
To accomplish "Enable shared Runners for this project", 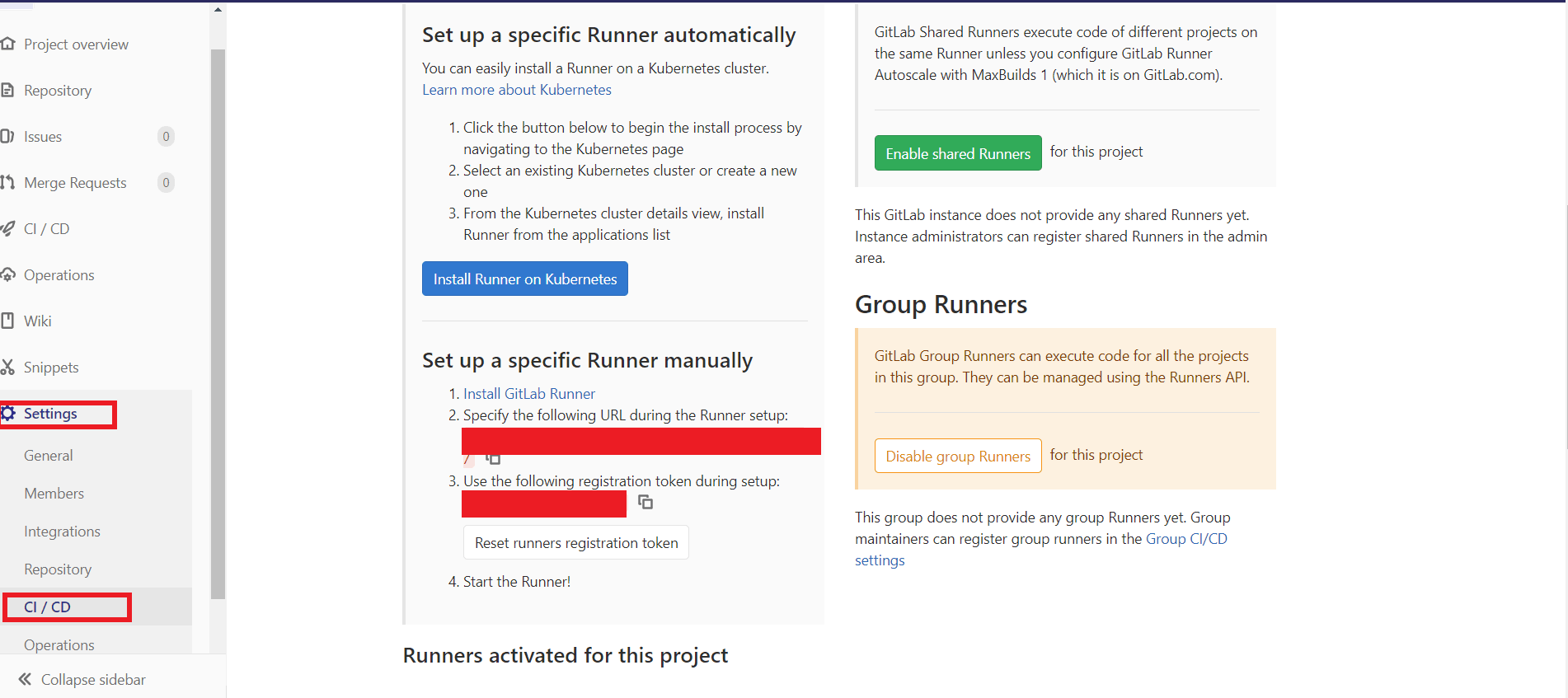I will (x=957, y=153).
